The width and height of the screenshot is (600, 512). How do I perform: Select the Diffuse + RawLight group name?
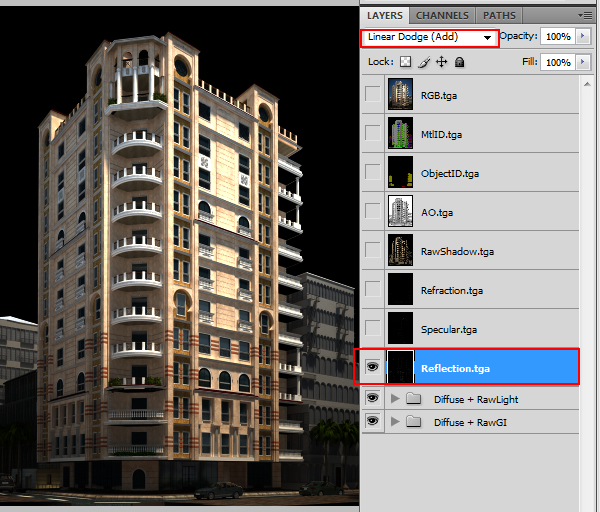click(x=476, y=399)
